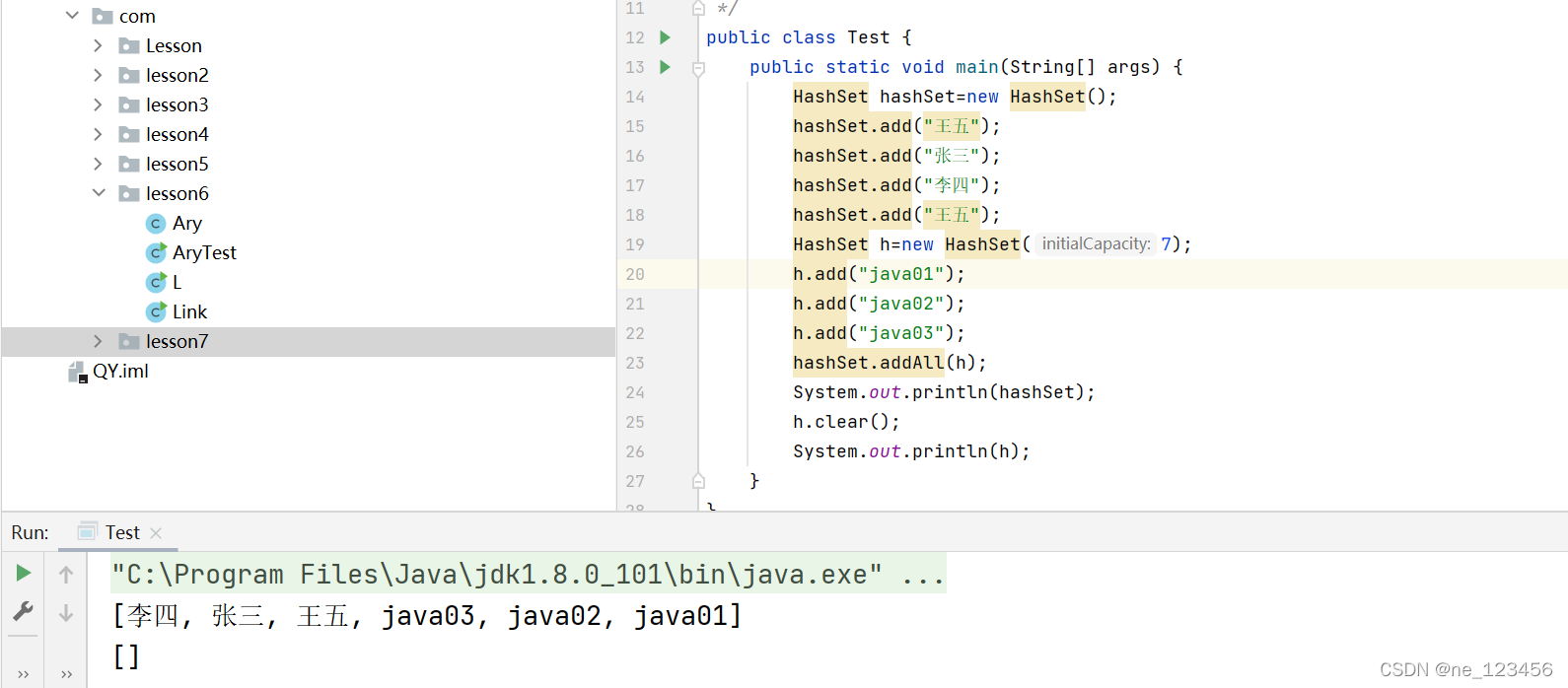
Task: Run main method from gutter on line 13
Action: tap(665, 67)
